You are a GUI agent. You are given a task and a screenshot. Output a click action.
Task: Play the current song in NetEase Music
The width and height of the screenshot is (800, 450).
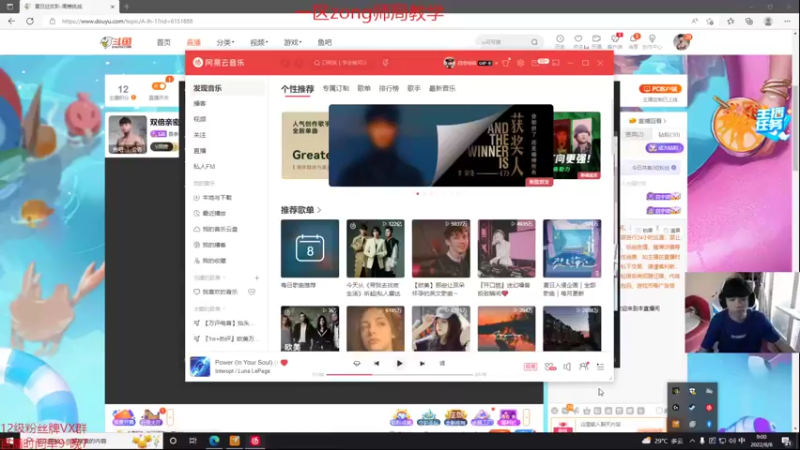[x=399, y=363]
